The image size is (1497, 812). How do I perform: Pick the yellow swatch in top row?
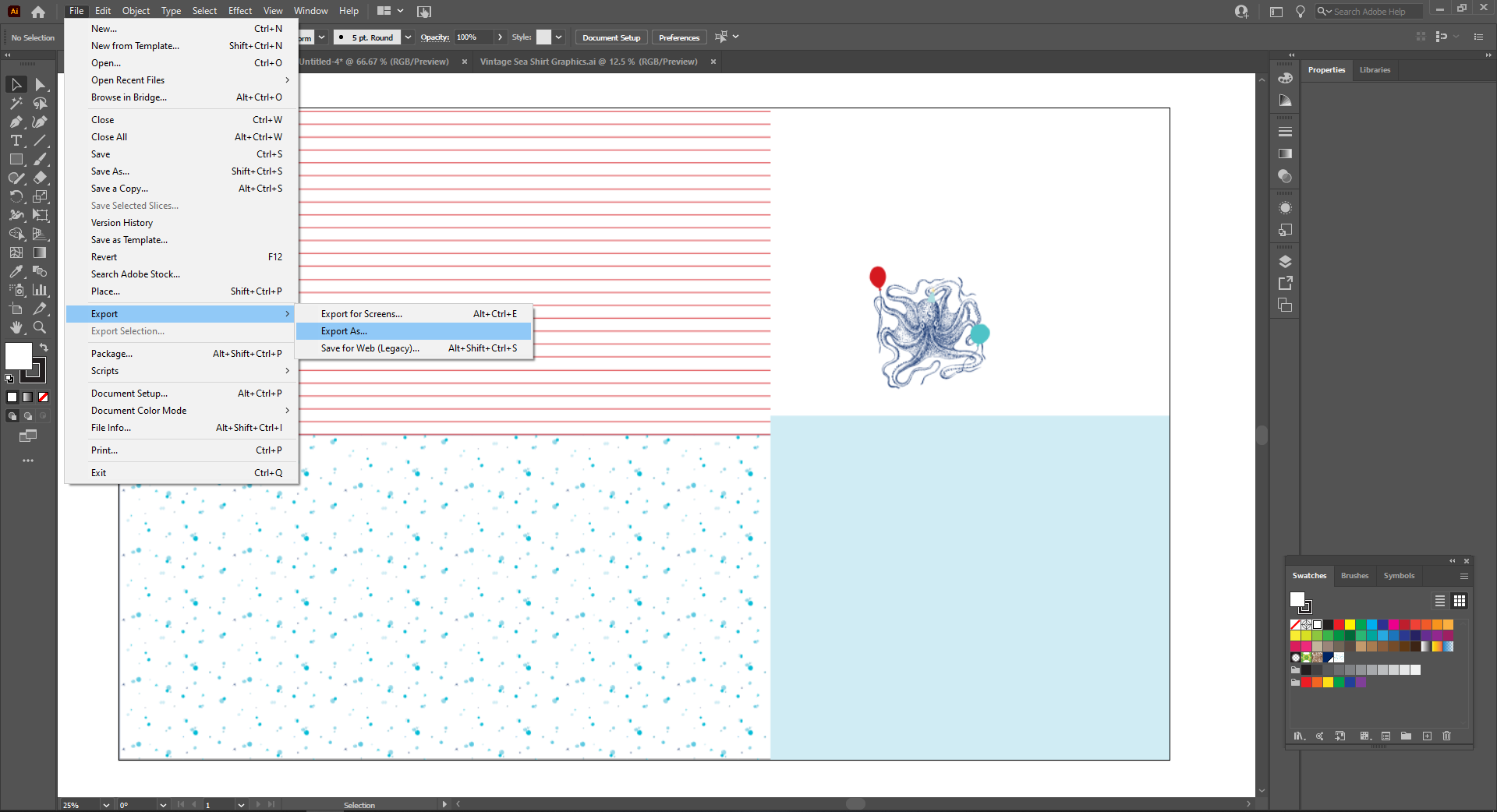[1350, 625]
